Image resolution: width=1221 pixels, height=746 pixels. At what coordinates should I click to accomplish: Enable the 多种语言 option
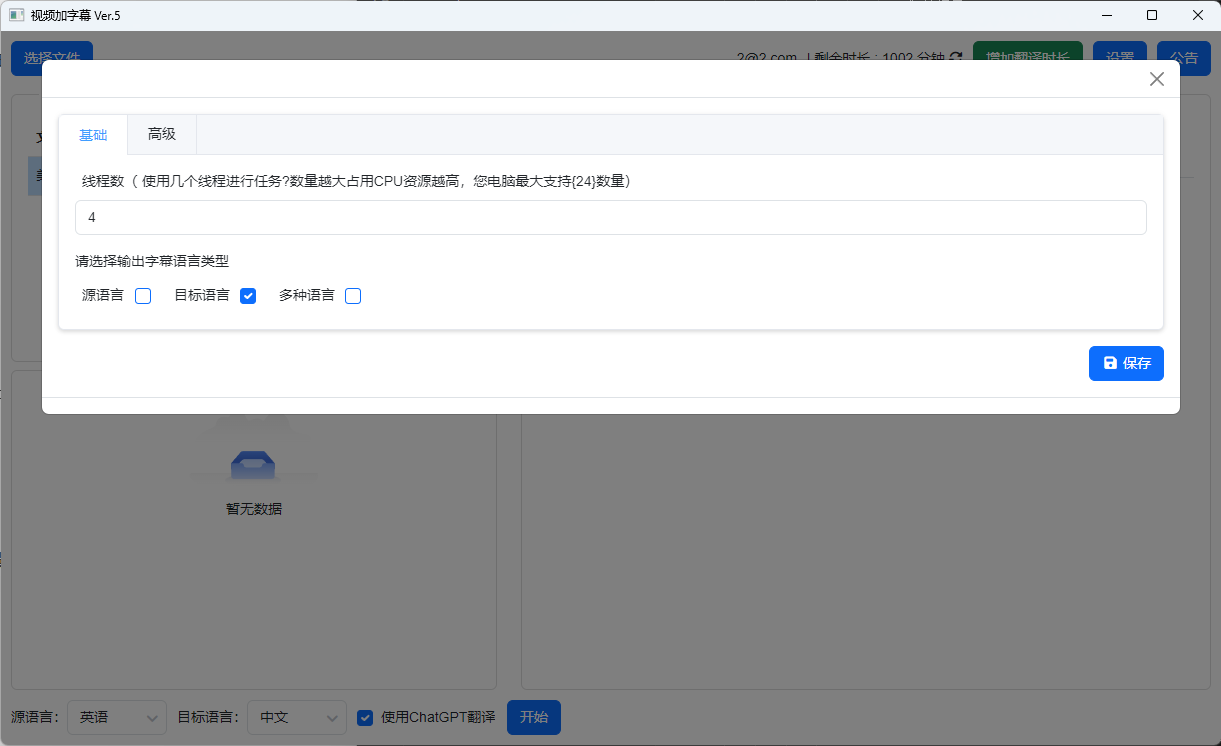click(352, 295)
